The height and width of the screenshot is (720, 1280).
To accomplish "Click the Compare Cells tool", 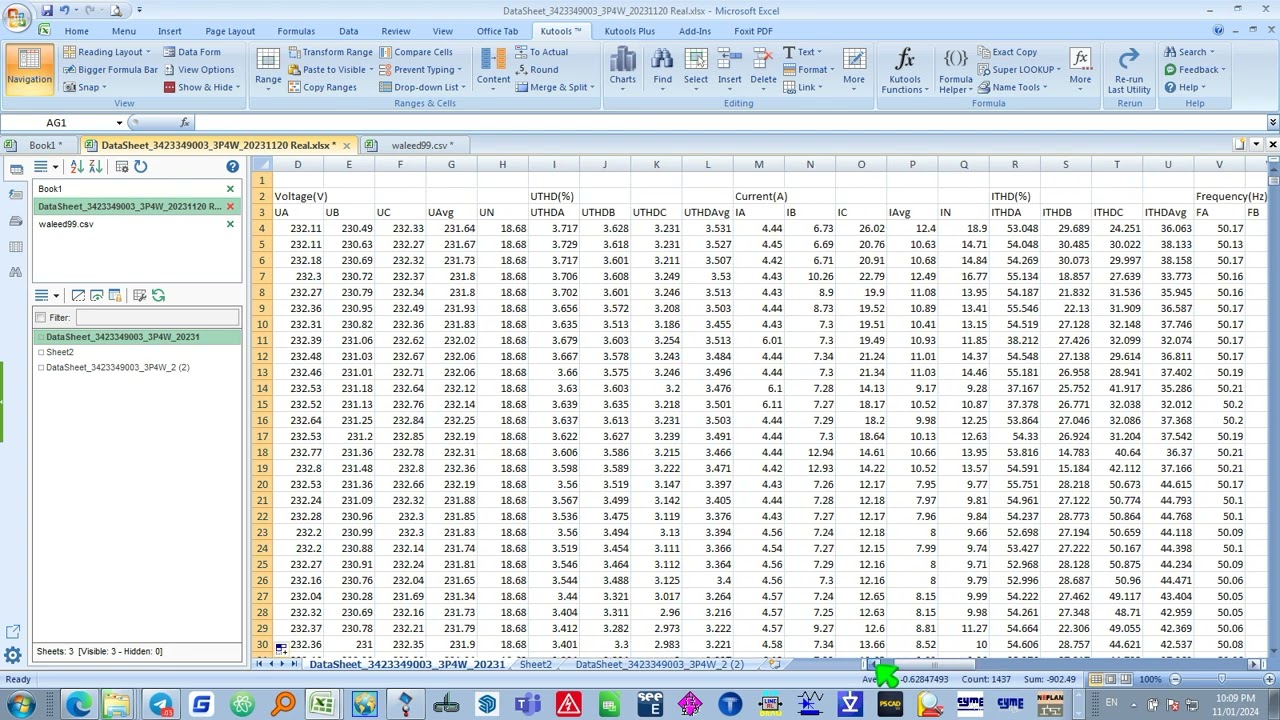I will click(x=415, y=52).
